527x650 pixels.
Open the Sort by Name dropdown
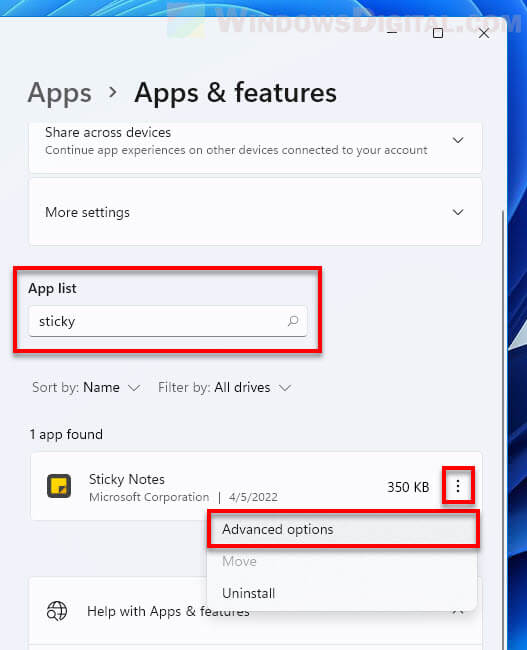tap(86, 387)
